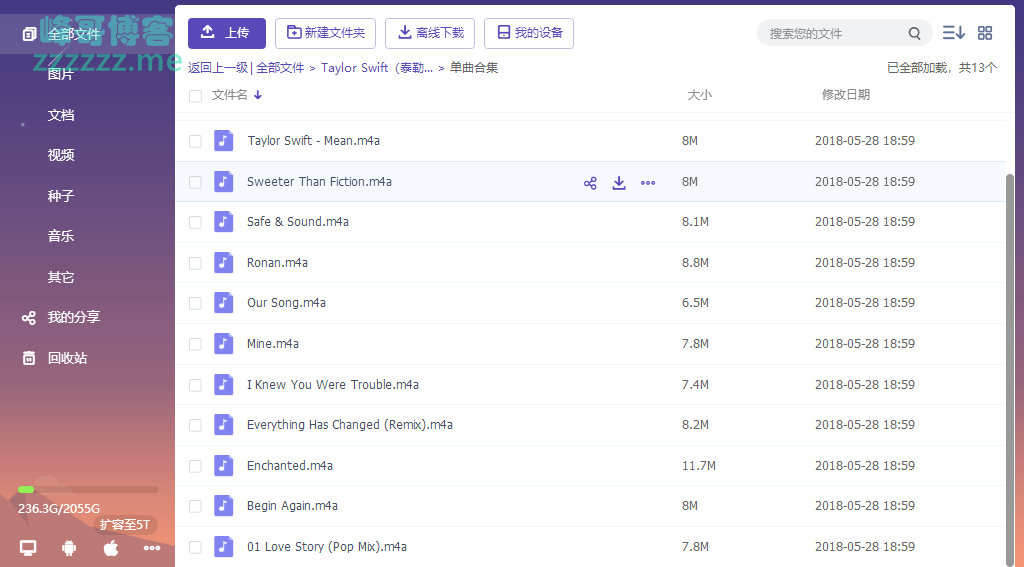Open Recycle Bin in the sidebar

[x=67, y=358]
